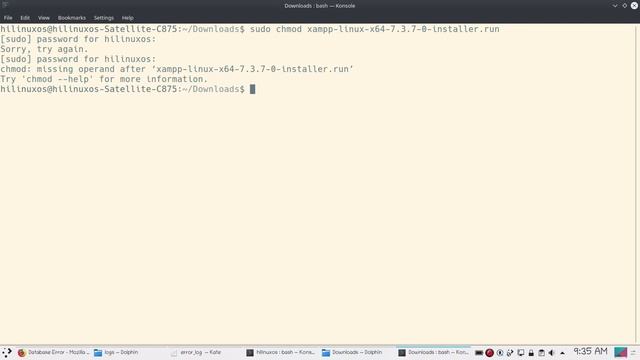Switch to Database Error Mozilla Firefox window
640x360 pixels.
[53, 353]
